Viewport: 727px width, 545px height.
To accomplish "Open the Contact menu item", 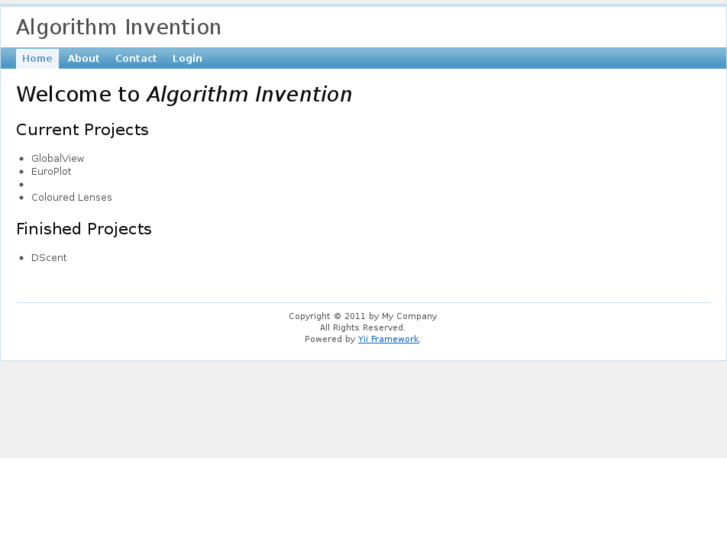I will click(x=136, y=59).
